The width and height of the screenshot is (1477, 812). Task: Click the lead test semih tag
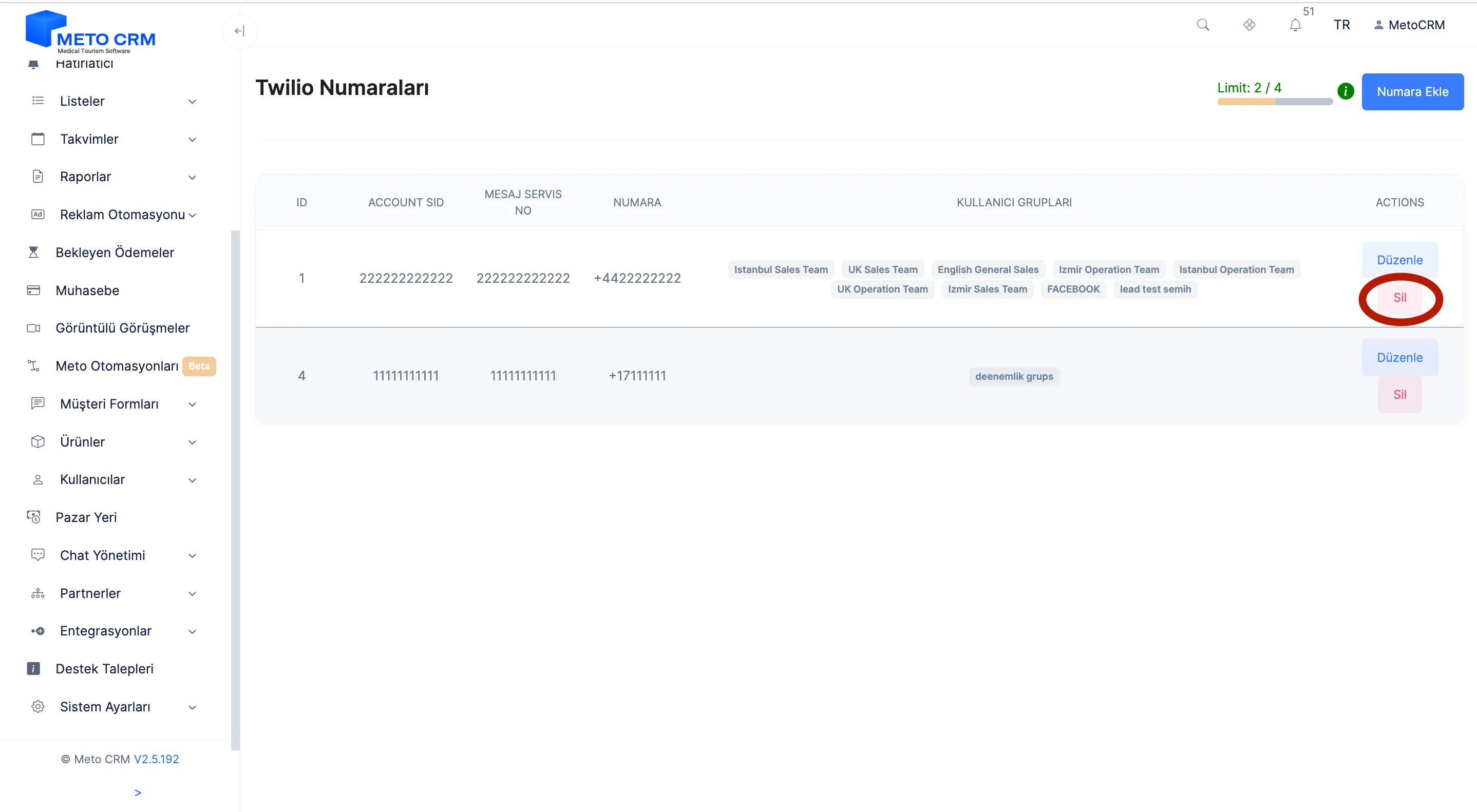(x=1155, y=289)
